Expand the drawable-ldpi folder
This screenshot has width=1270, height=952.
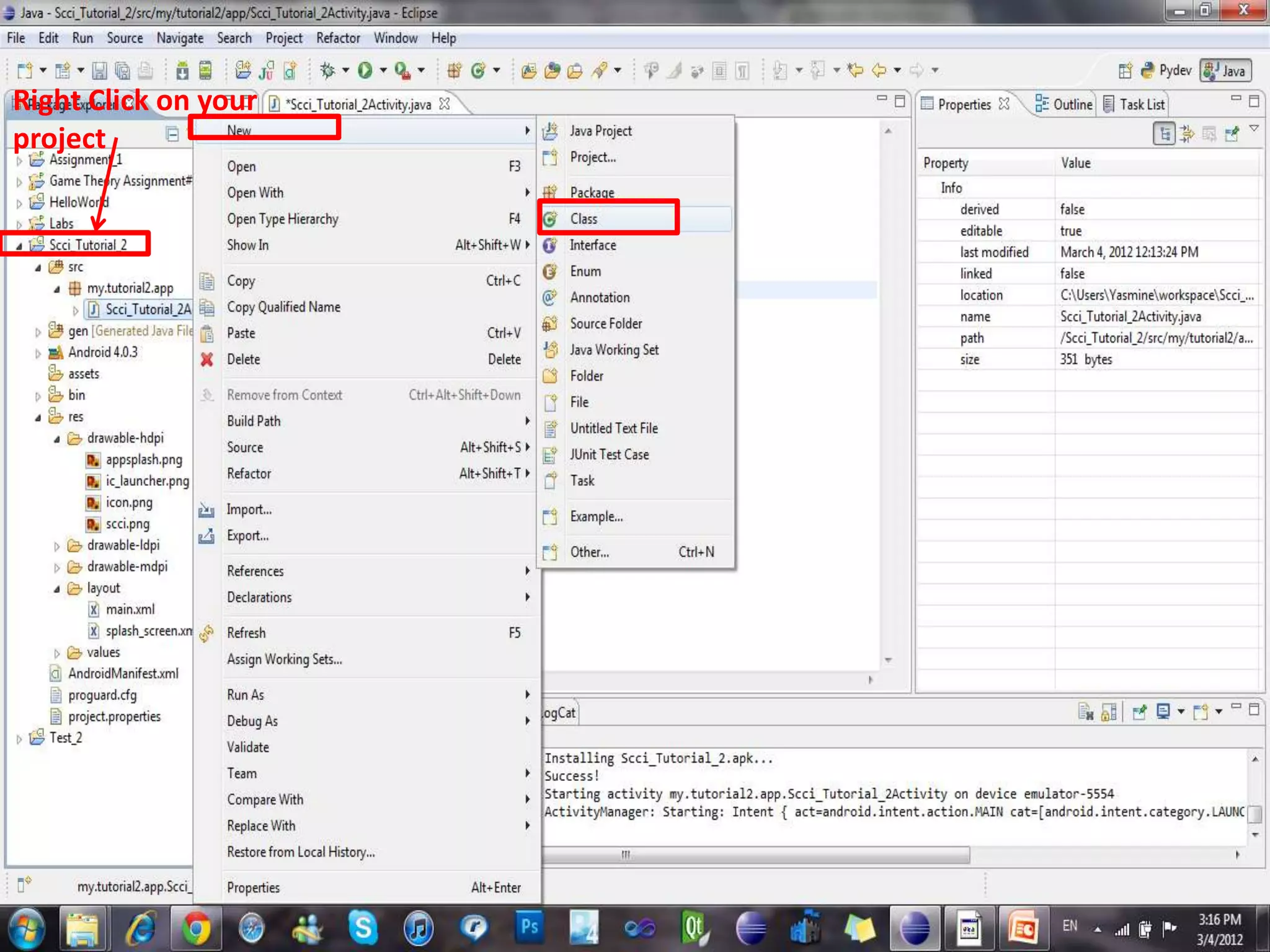coord(57,546)
